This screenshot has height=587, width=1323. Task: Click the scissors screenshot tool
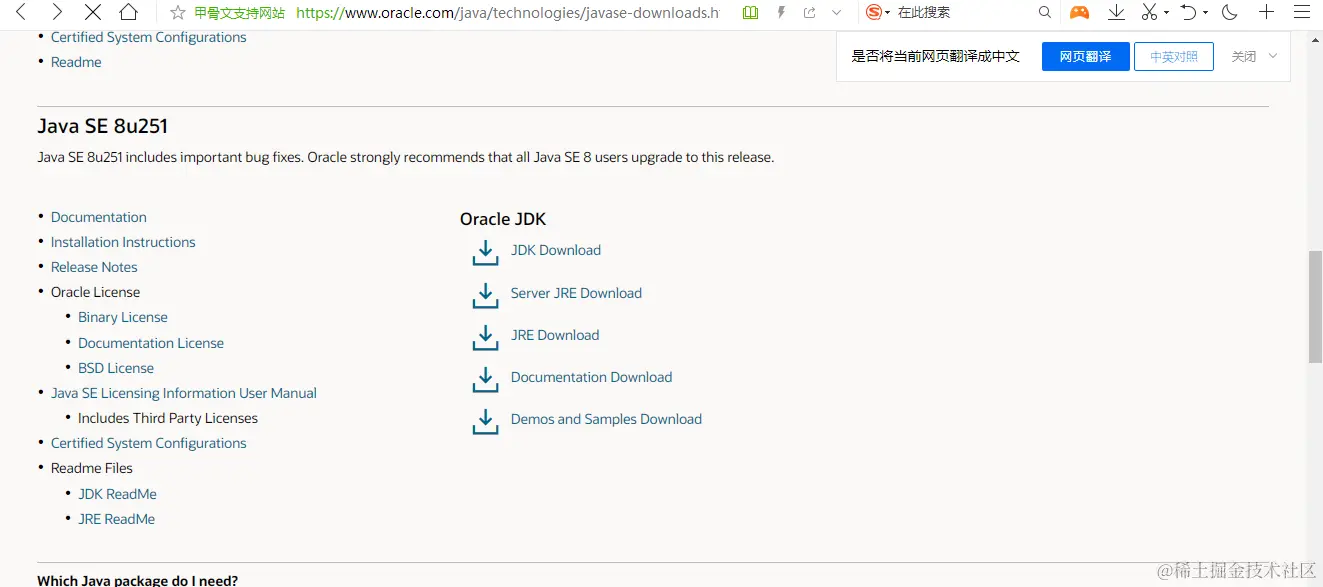tap(1150, 12)
